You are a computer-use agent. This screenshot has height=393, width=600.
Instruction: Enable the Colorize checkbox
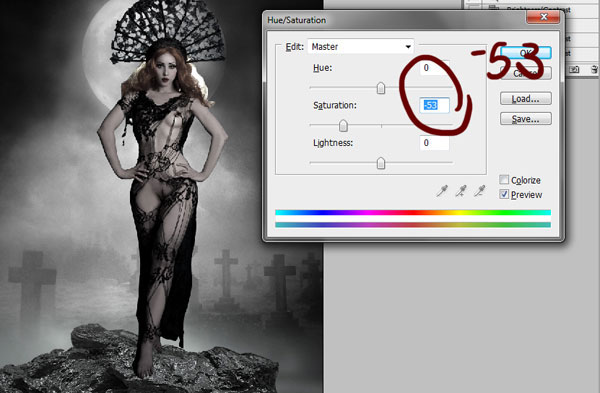pyautogui.click(x=504, y=179)
